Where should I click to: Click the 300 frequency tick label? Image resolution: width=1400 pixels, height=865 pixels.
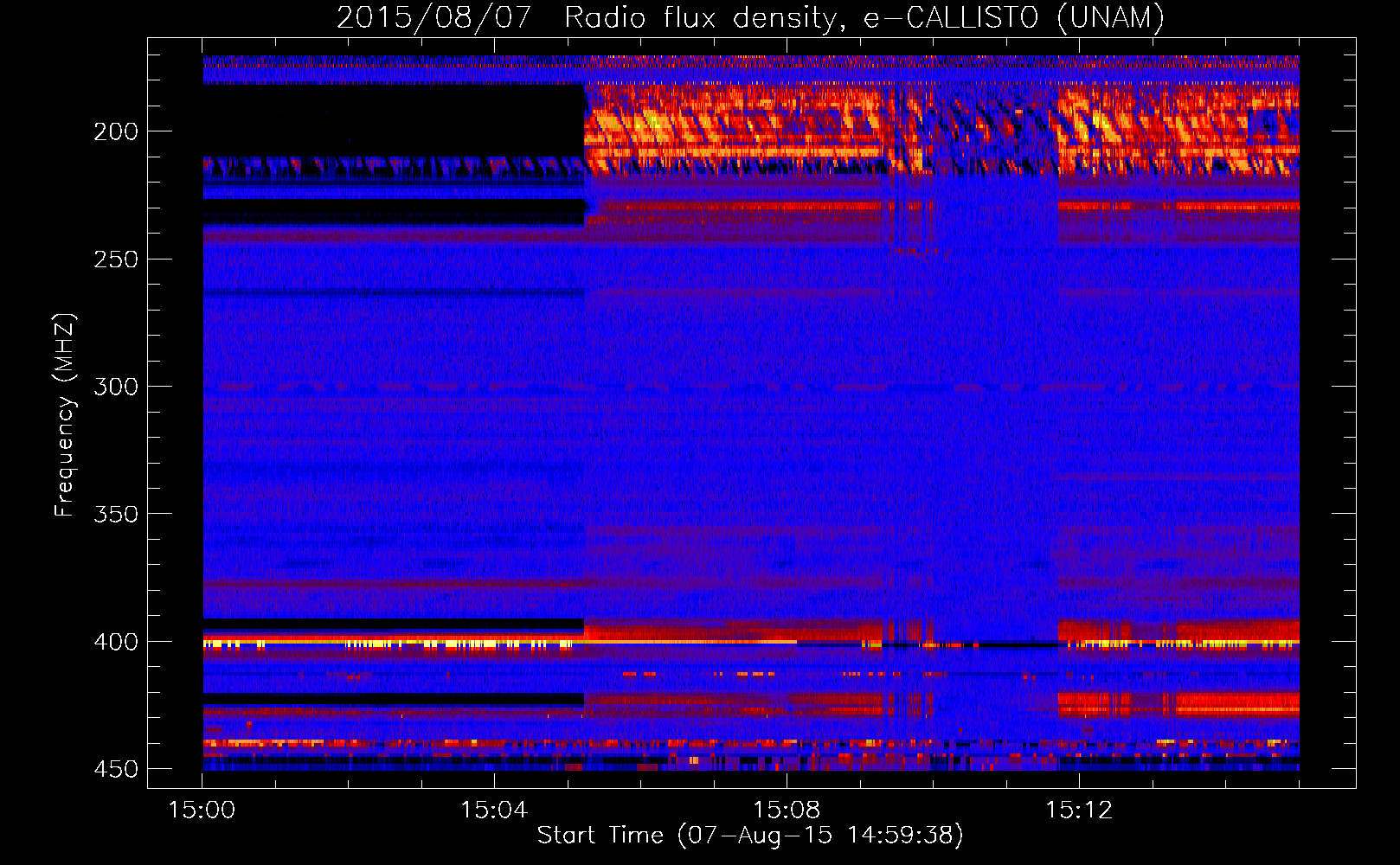[116, 387]
